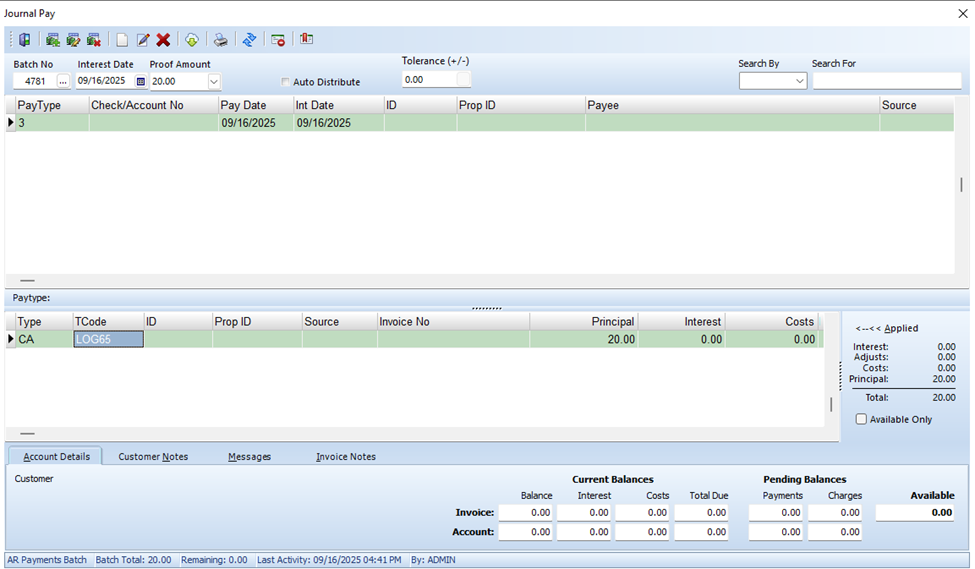This screenshot has width=975, height=569.
Task: Click the dotted splitter above distribution grid
Action: tap(486, 308)
